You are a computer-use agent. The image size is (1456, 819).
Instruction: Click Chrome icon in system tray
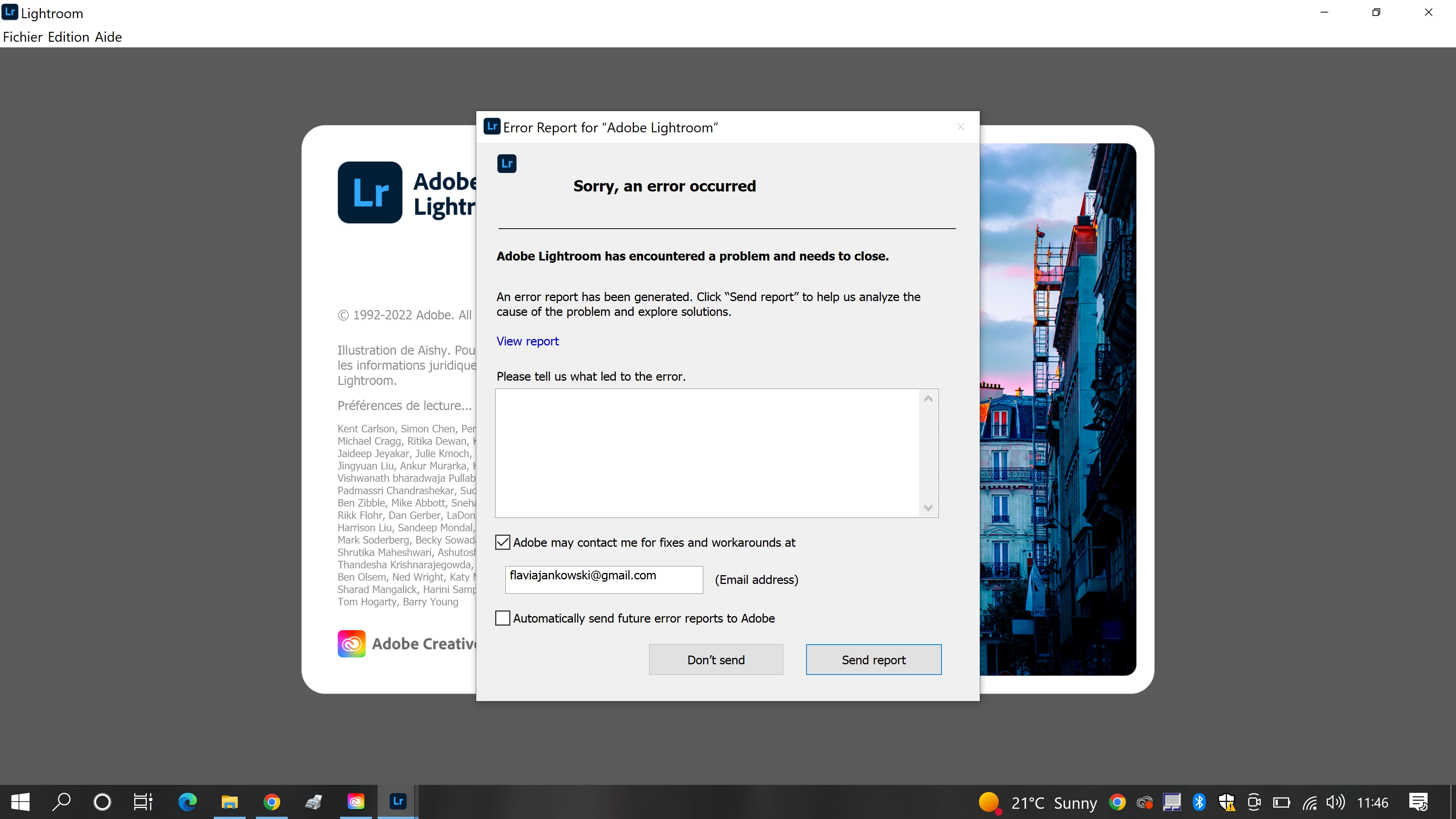pyautogui.click(x=1117, y=802)
